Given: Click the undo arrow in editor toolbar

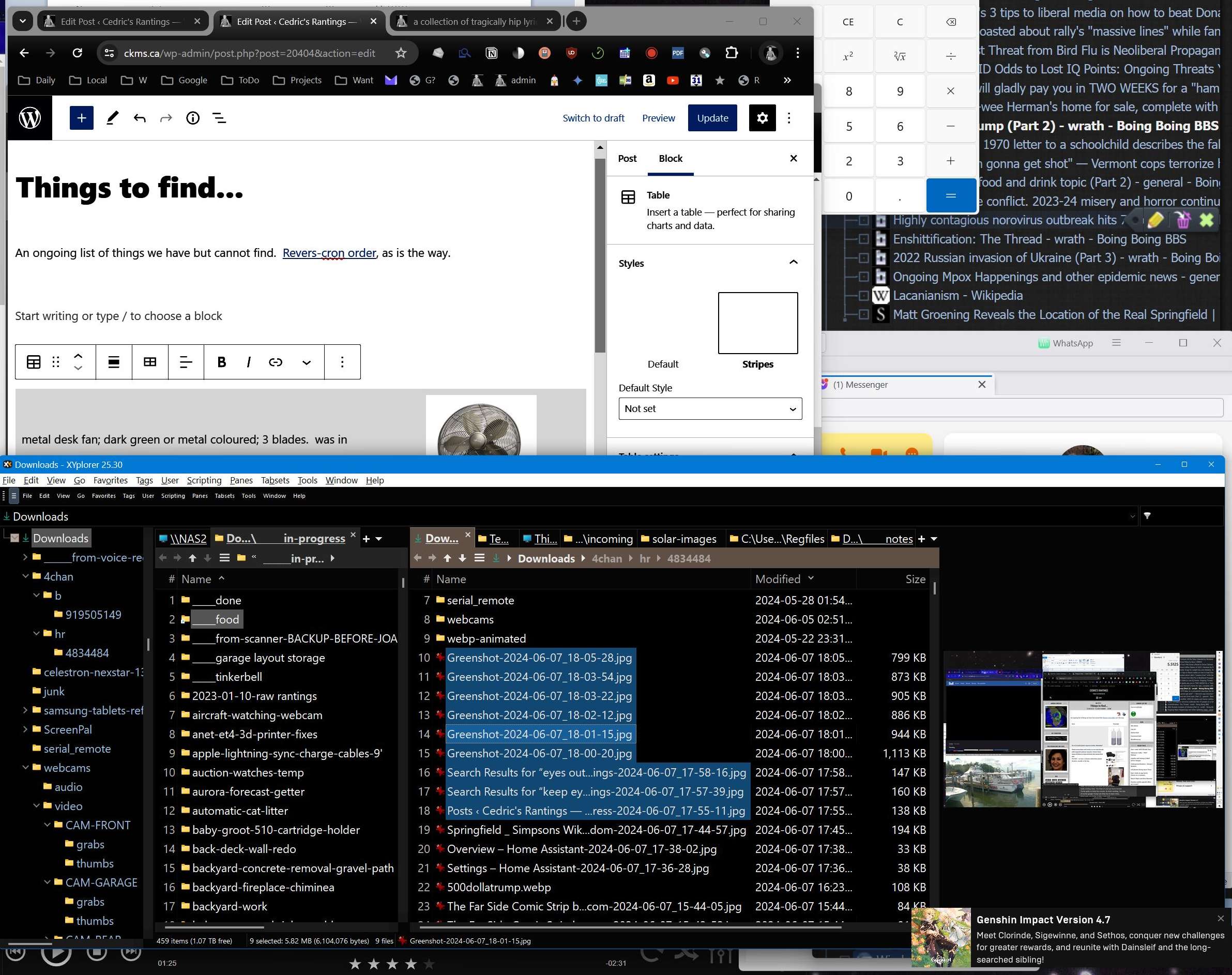Looking at the screenshot, I should click(139, 118).
